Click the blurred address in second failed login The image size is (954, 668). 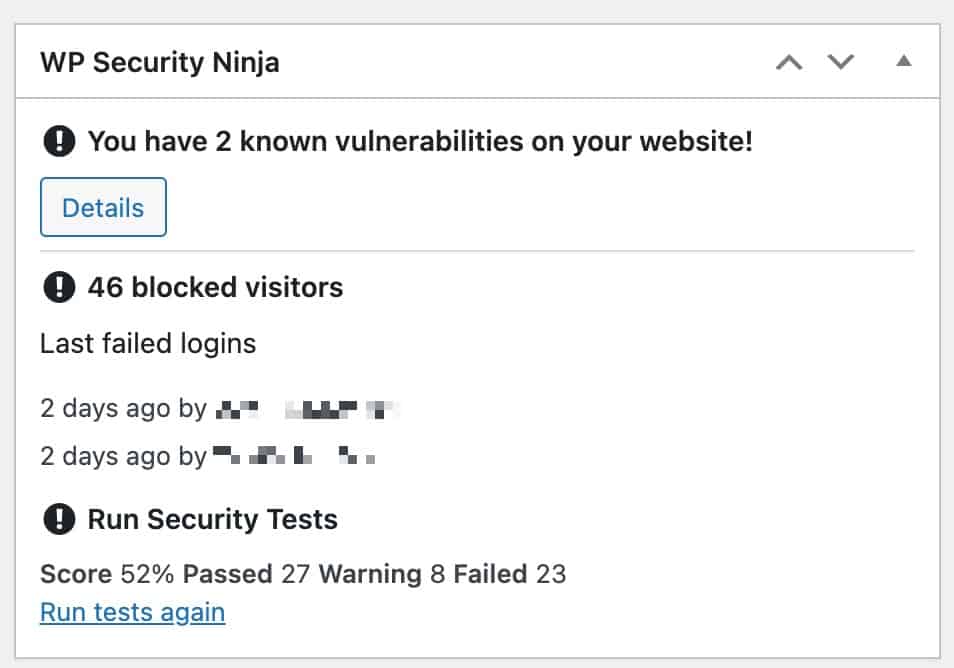(295, 458)
